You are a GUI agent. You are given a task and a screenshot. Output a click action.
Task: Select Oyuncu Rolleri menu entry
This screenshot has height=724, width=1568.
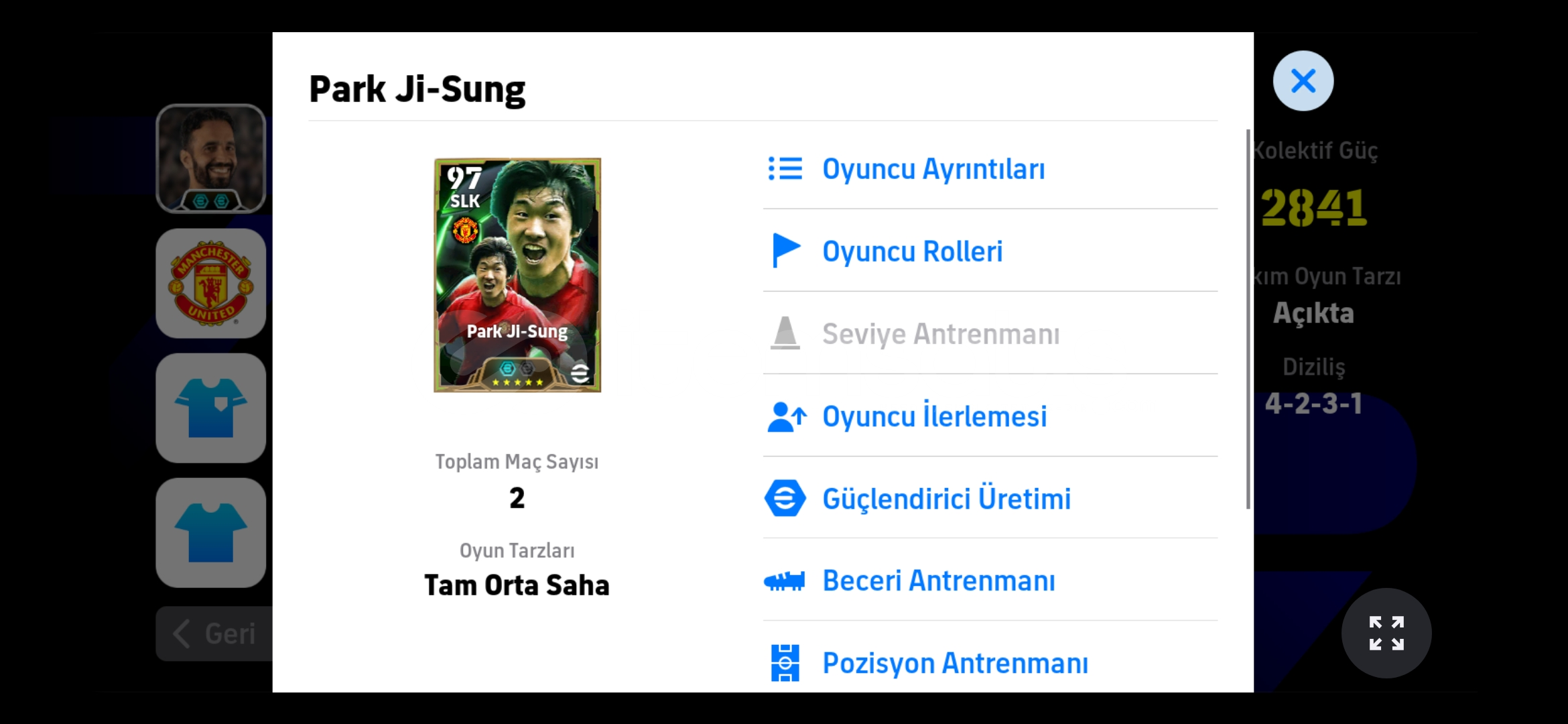(x=990, y=251)
